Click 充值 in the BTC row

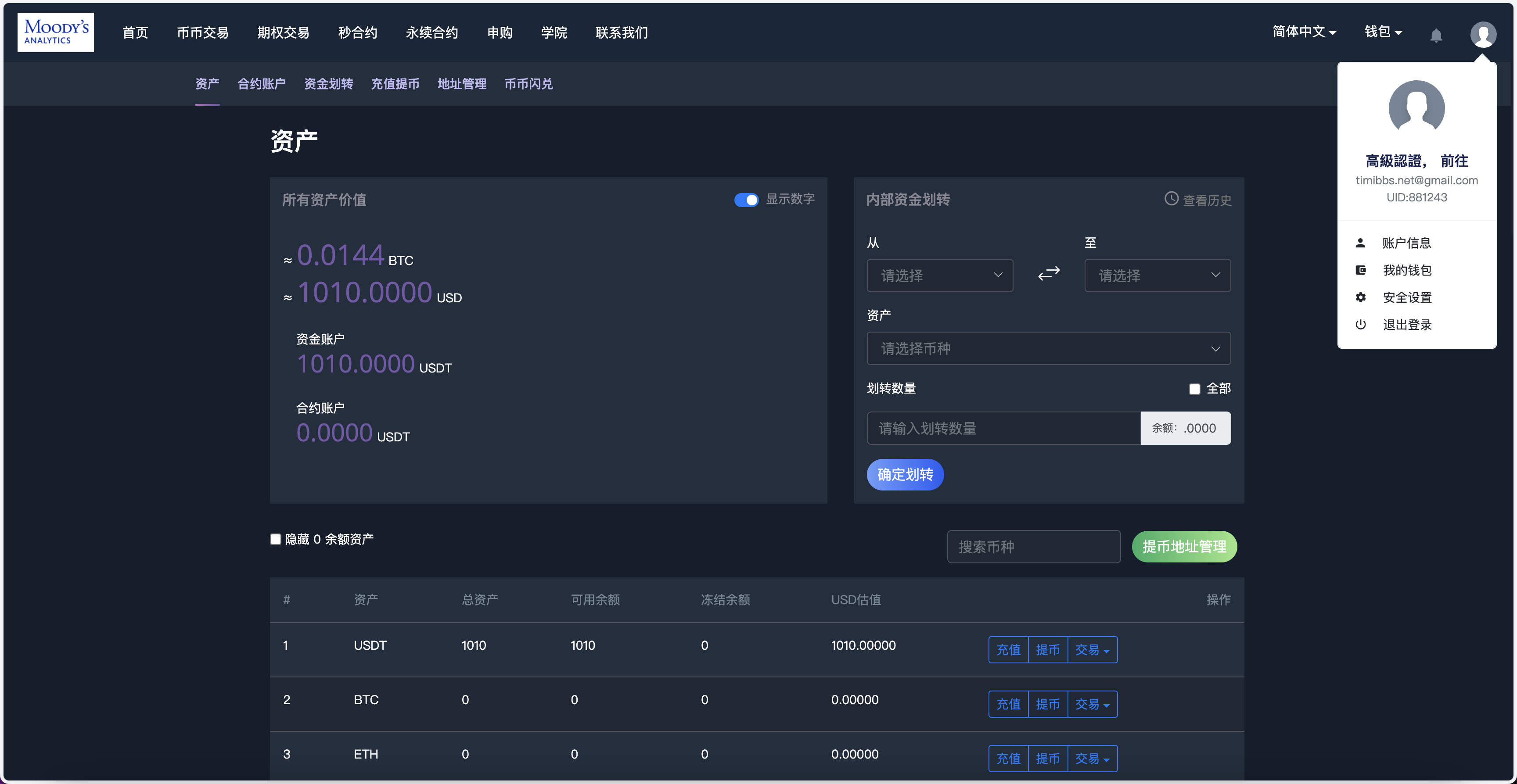[x=1008, y=704]
